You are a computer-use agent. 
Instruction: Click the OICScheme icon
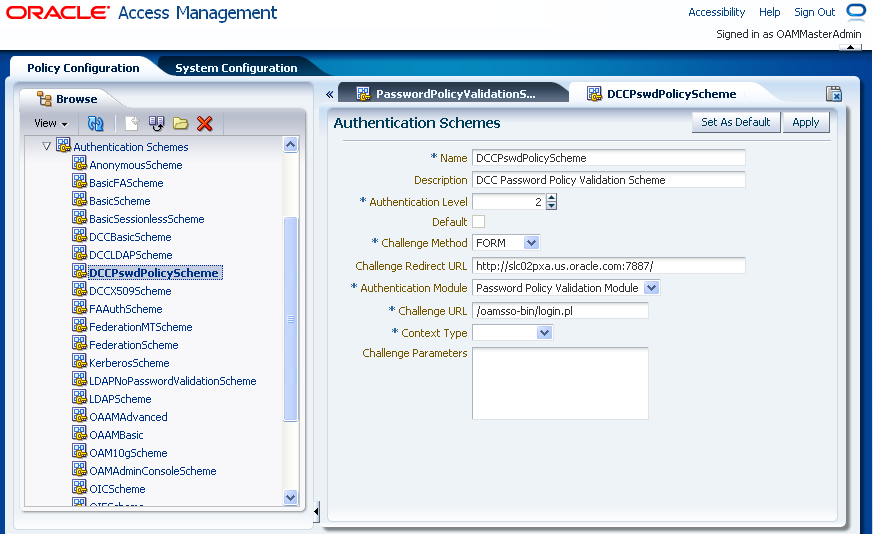click(x=79, y=487)
